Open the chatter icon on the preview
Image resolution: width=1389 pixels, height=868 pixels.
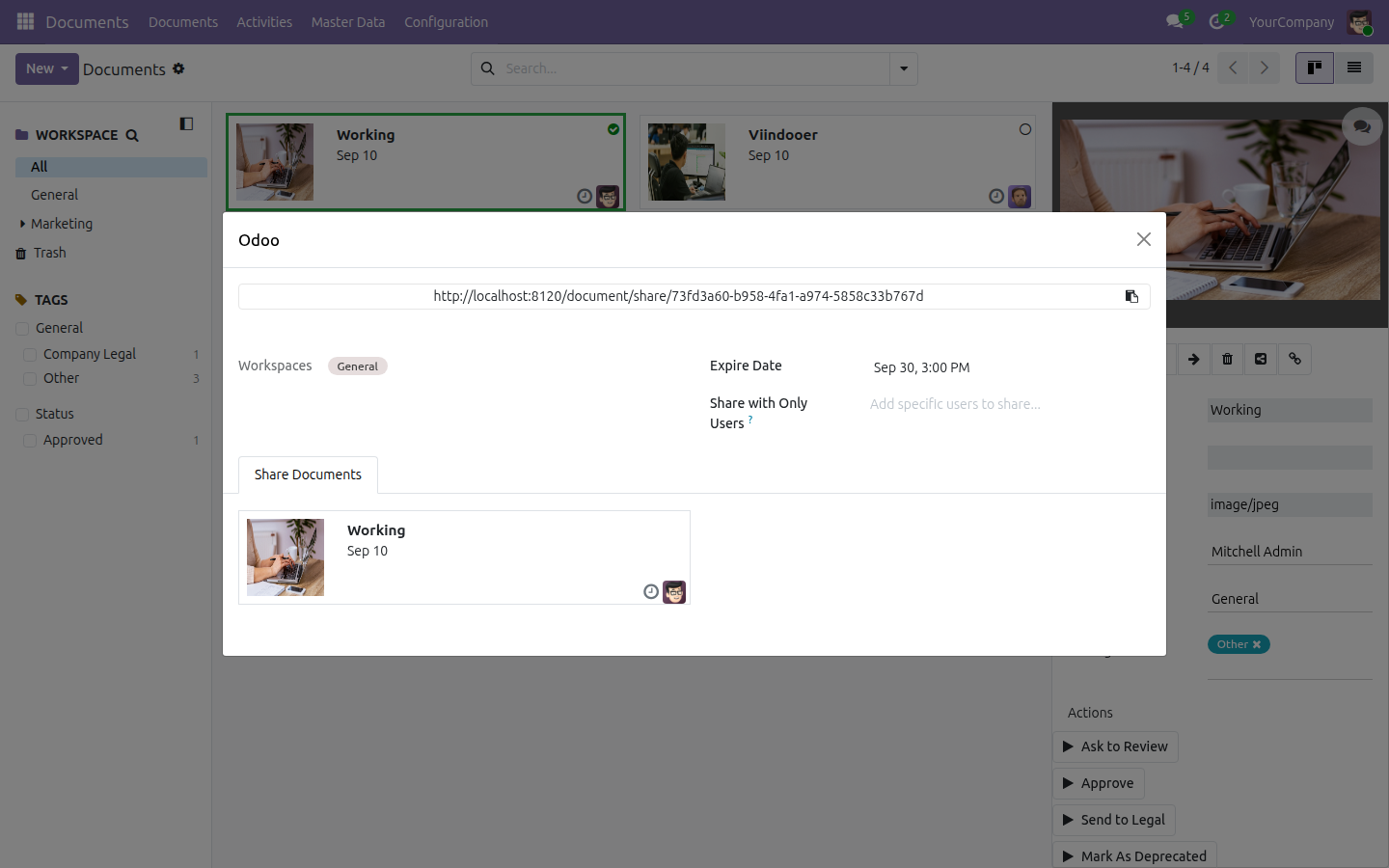[1362, 126]
